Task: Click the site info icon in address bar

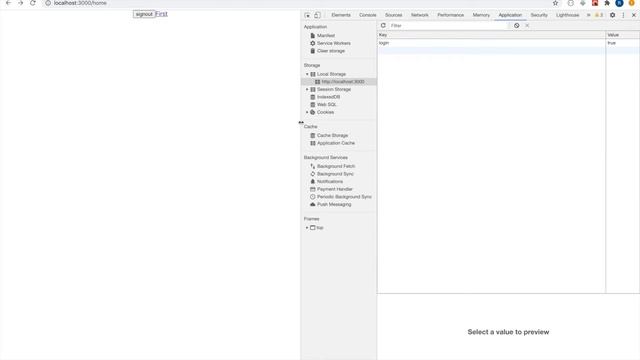Action: coord(48,3)
